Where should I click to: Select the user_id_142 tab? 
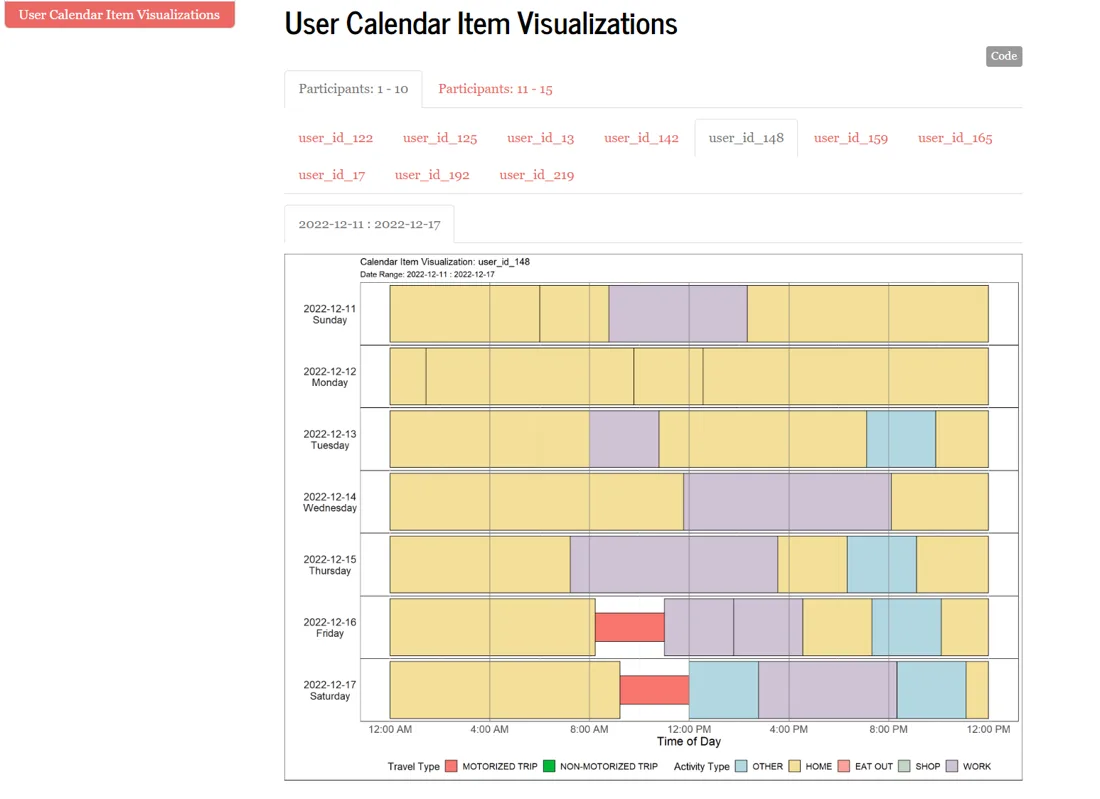(641, 138)
